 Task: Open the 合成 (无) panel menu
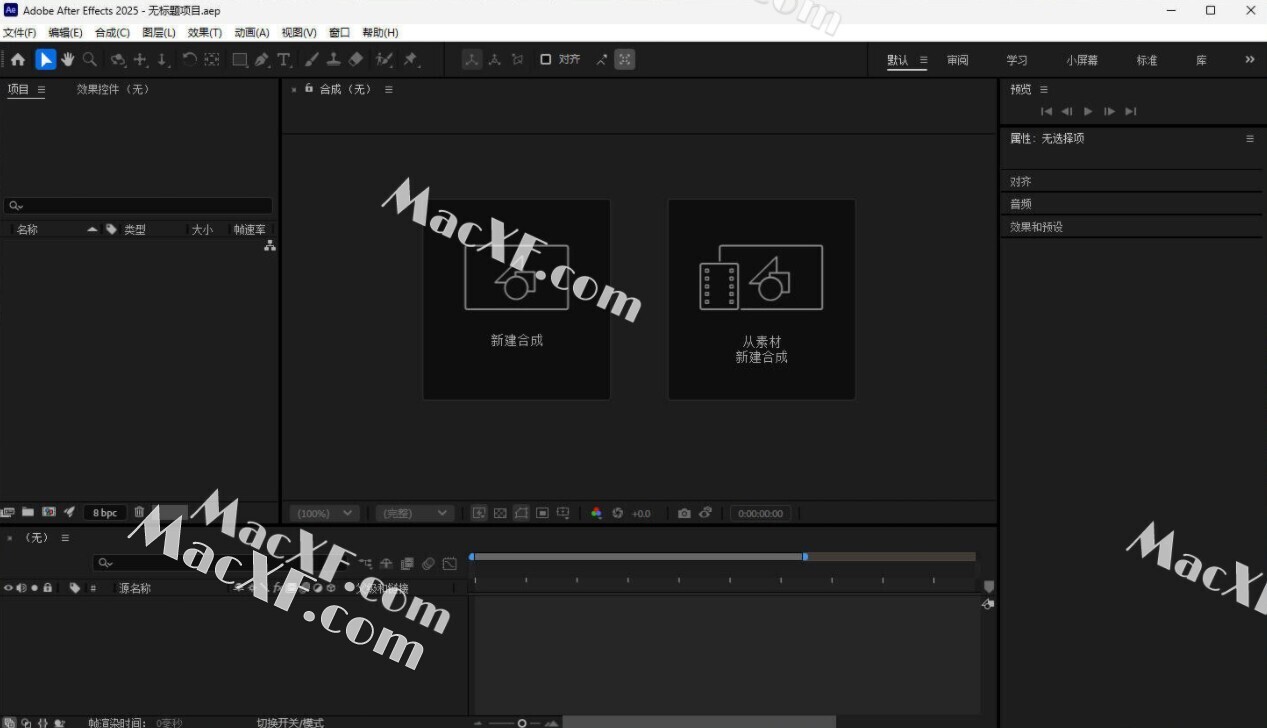[x=389, y=89]
